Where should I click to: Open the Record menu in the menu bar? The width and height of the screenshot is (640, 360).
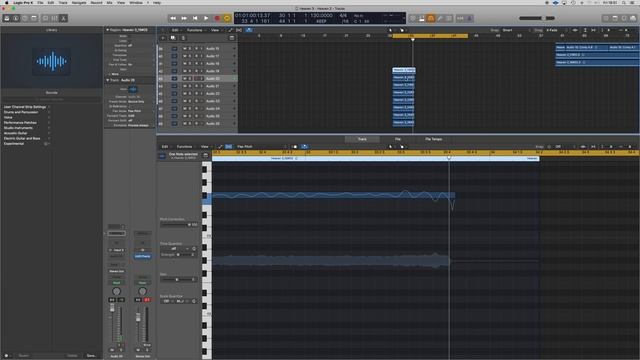pos(96,2)
